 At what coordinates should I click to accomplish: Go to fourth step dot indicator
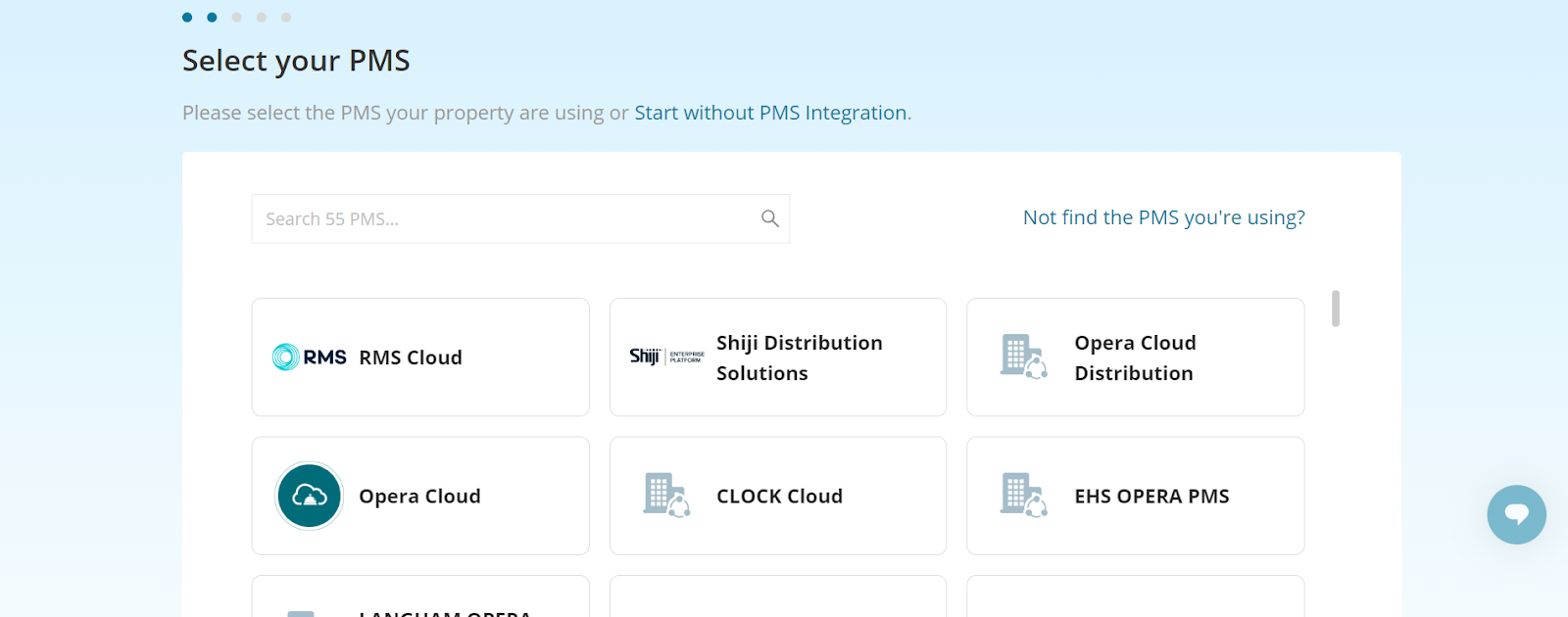click(262, 17)
